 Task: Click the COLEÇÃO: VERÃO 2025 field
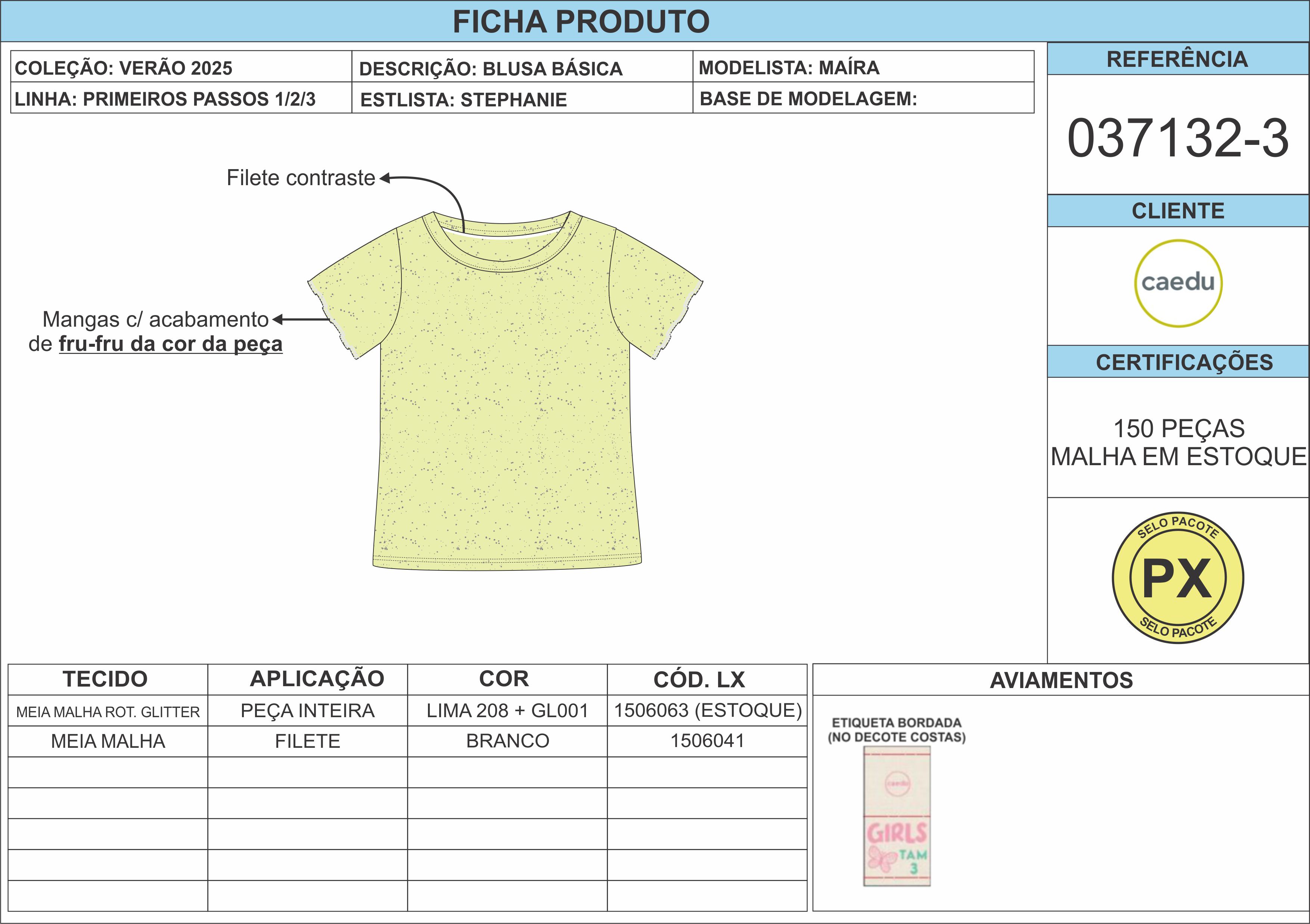tap(123, 68)
